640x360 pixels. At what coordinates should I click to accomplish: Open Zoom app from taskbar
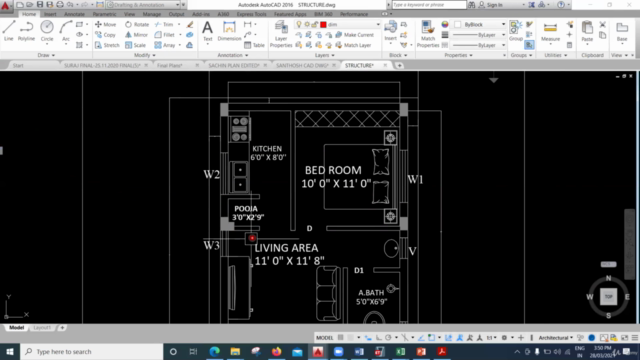pos(338,351)
